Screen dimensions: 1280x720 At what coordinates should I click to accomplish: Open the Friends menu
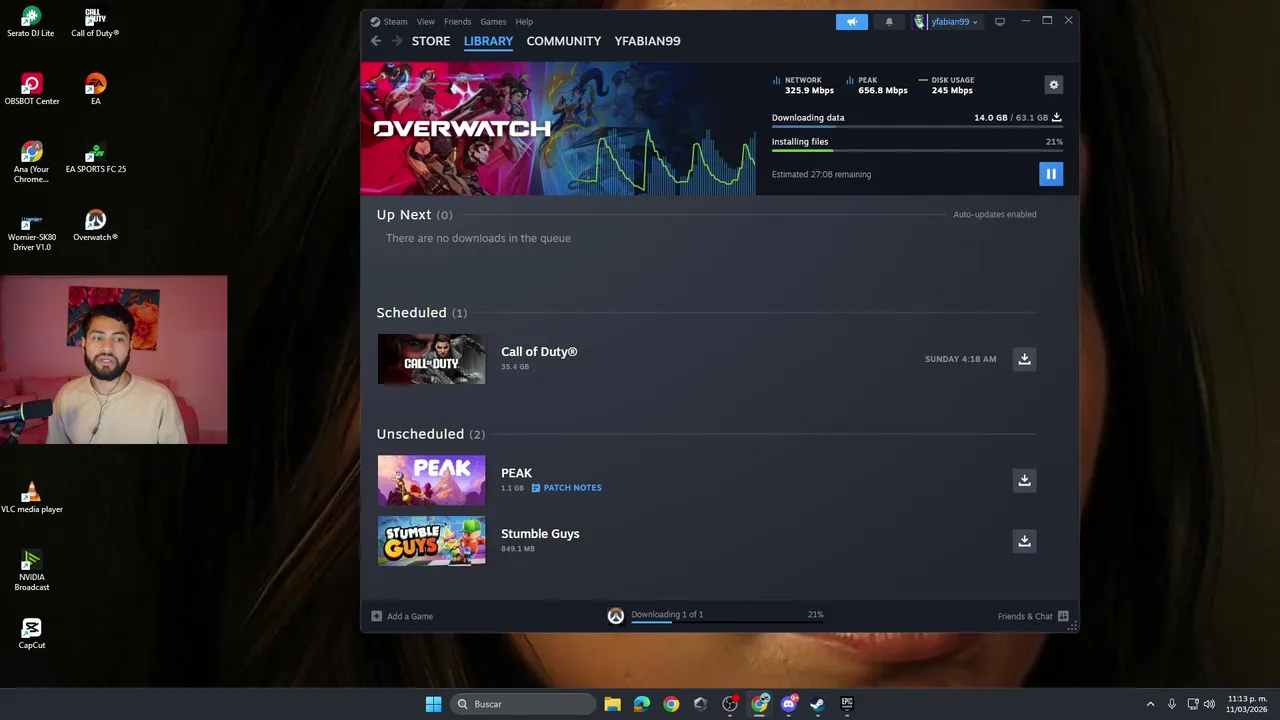point(457,21)
